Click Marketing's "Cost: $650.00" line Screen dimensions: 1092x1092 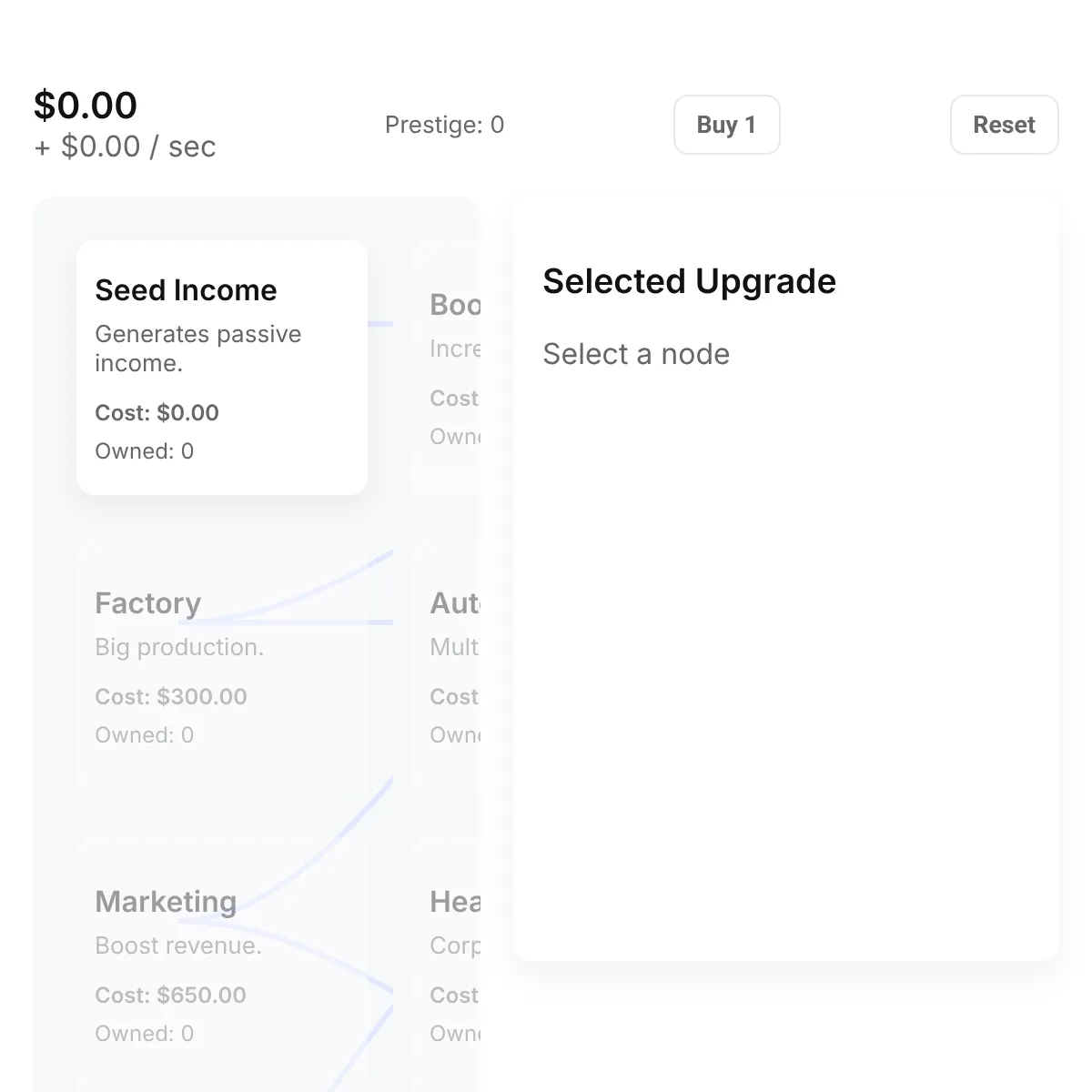(170, 995)
